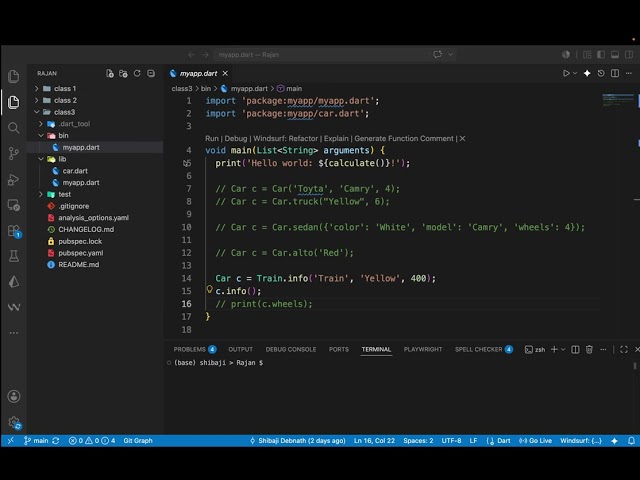Screen dimensions: 640x480
Task: Switch to the PORTS panel tab
Action: [339, 349]
